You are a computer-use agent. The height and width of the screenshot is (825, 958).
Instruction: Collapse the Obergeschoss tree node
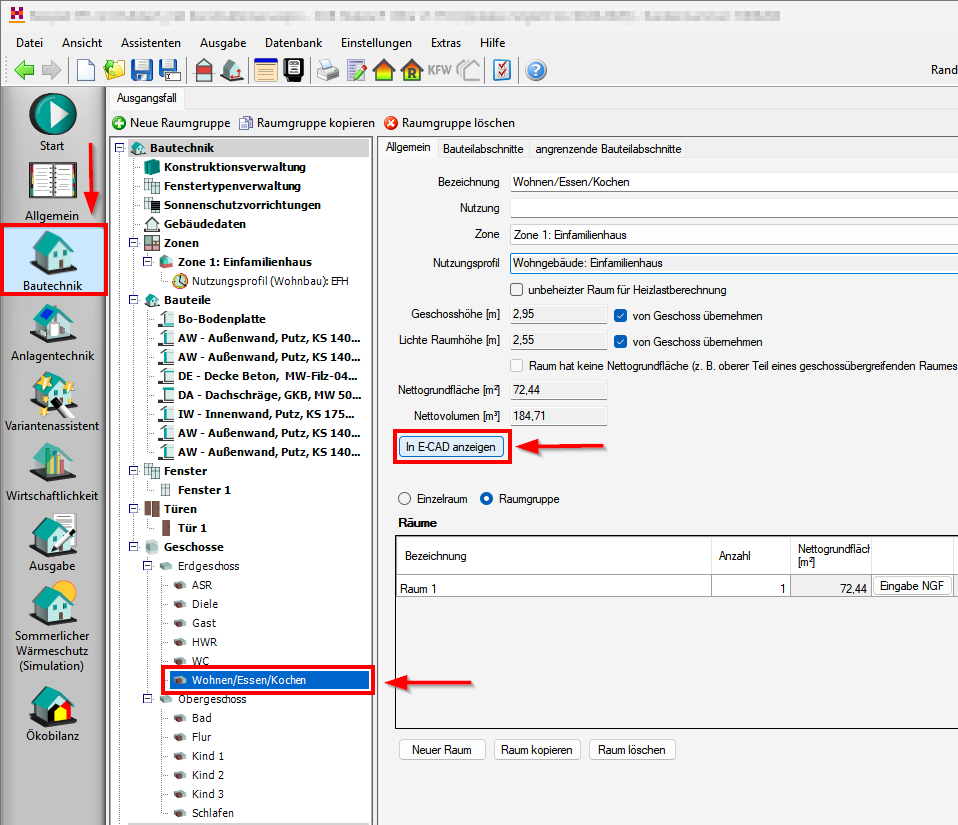[148, 699]
